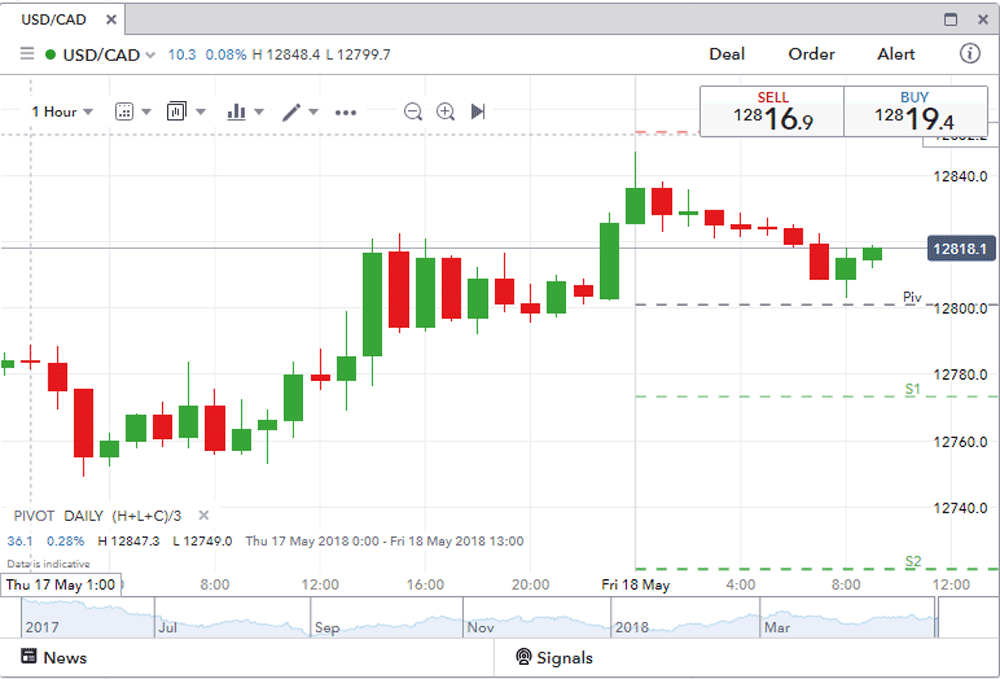
Task: Select the pencil drawing tool
Action: (x=291, y=112)
